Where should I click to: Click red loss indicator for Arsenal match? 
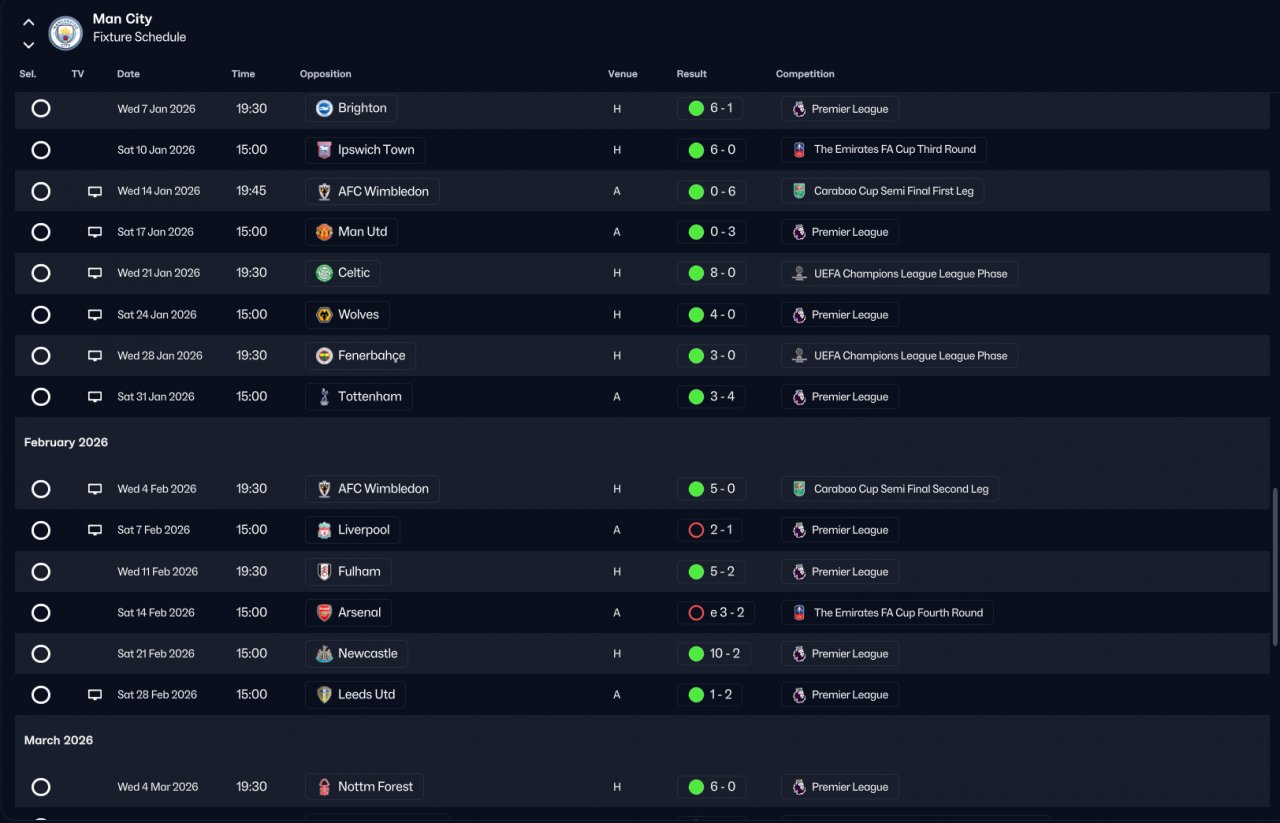pos(696,613)
